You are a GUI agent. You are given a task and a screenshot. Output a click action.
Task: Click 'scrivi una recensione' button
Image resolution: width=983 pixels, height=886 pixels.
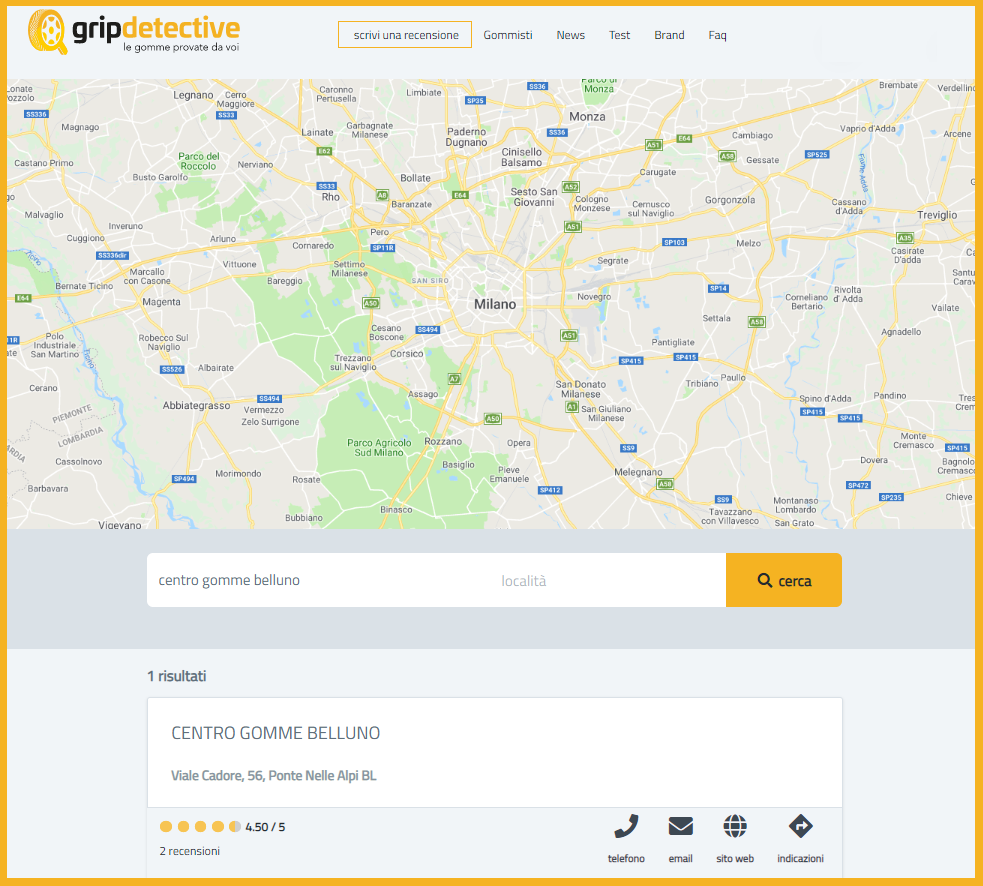pyautogui.click(x=405, y=35)
